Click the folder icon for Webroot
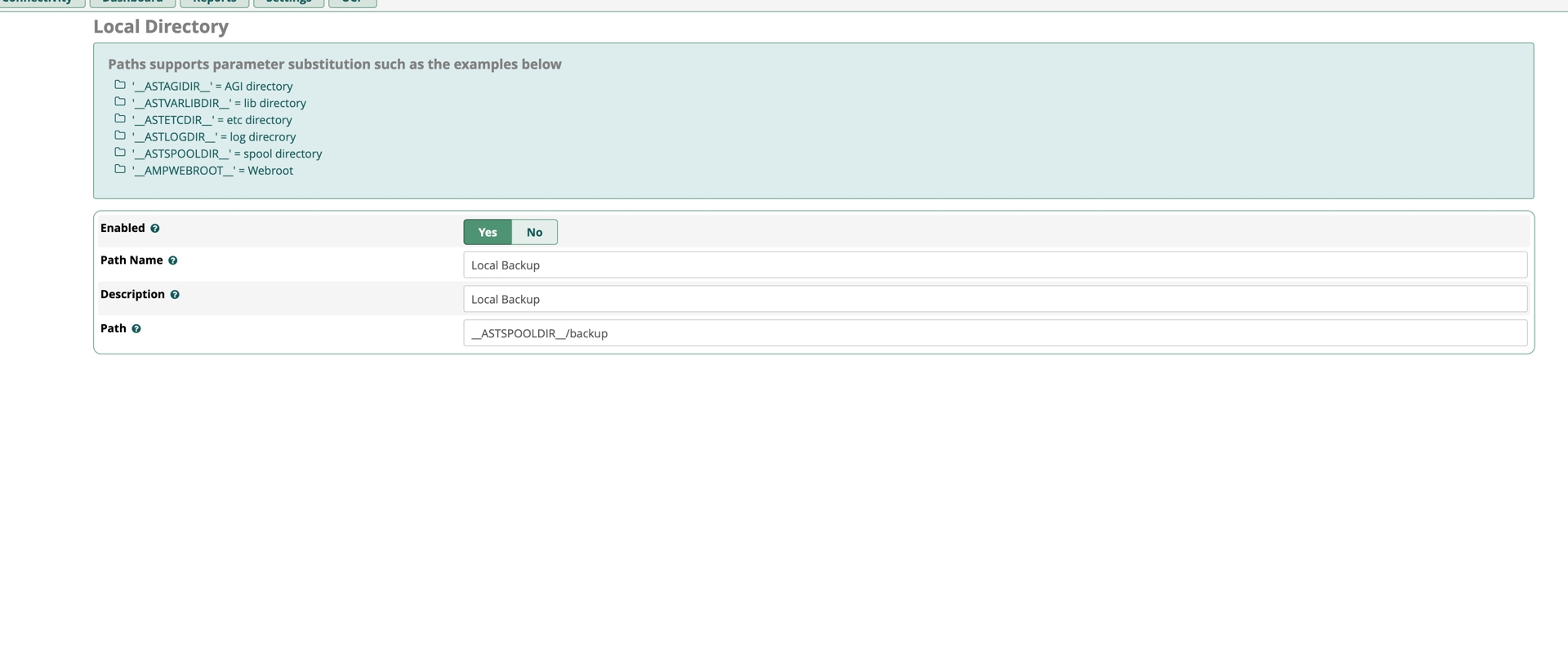 point(120,169)
